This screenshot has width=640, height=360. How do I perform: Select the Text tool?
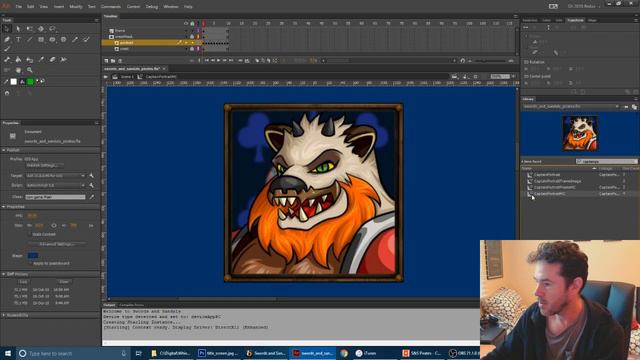tap(18, 40)
